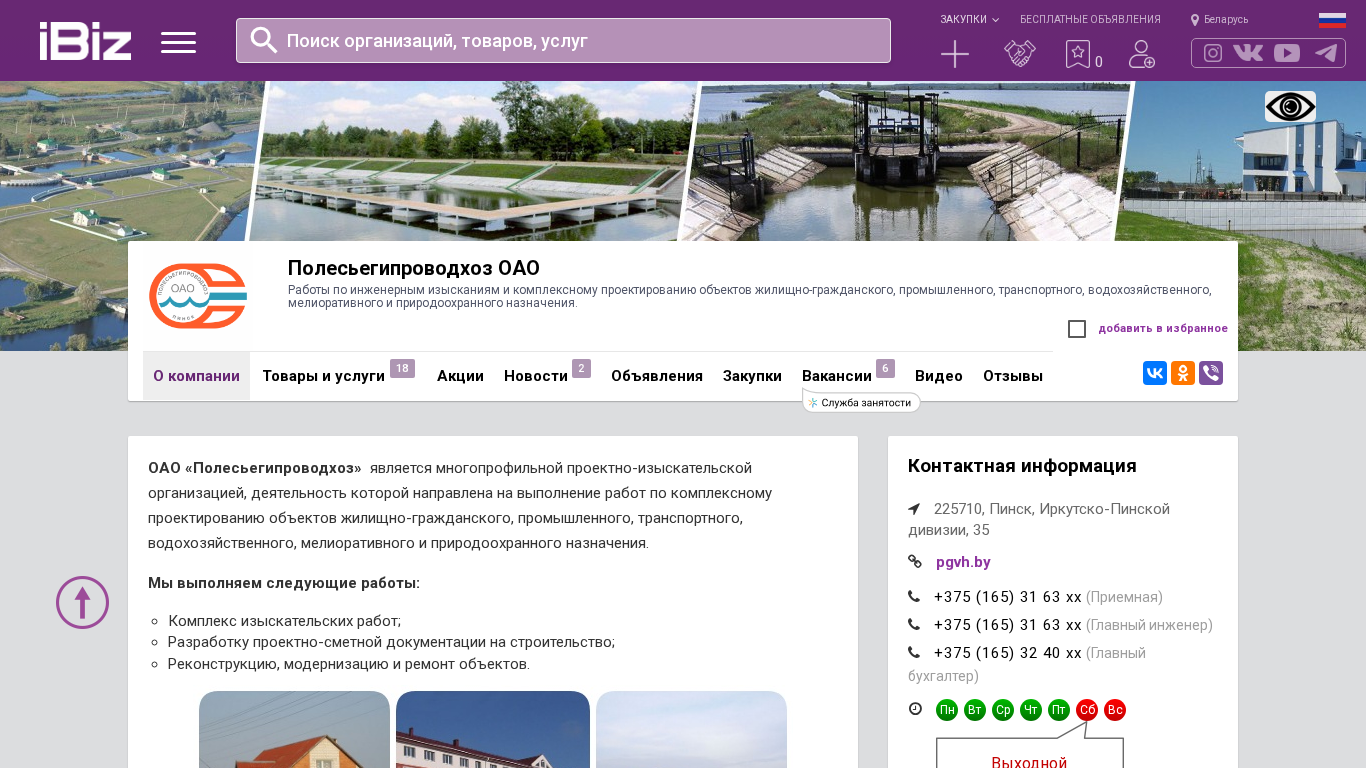1366x768 pixels.
Task: Check the добавить в избранное checkbox
Action: click(1077, 329)
